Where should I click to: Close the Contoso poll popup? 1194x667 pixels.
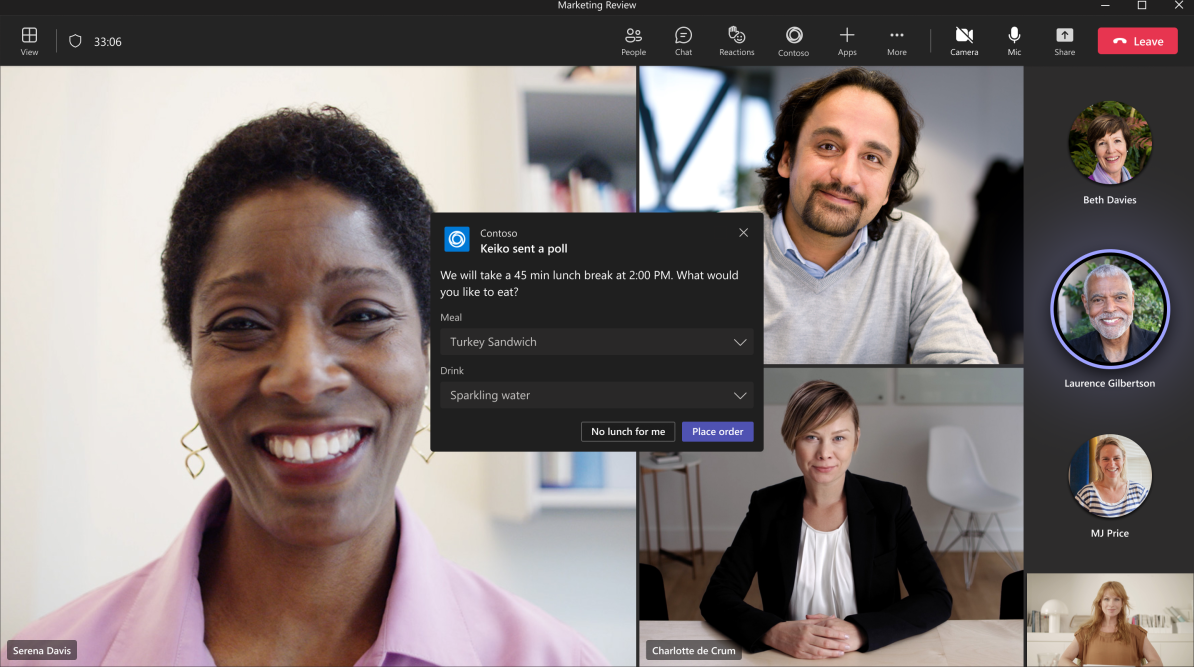(x=743, y=233)
